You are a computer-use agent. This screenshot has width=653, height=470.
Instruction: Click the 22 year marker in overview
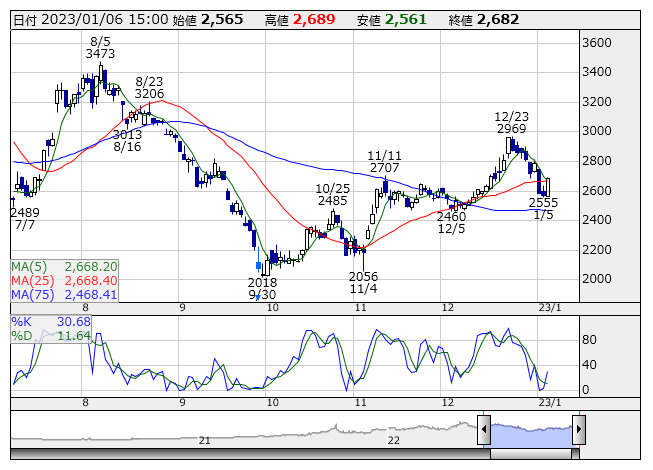394,440
